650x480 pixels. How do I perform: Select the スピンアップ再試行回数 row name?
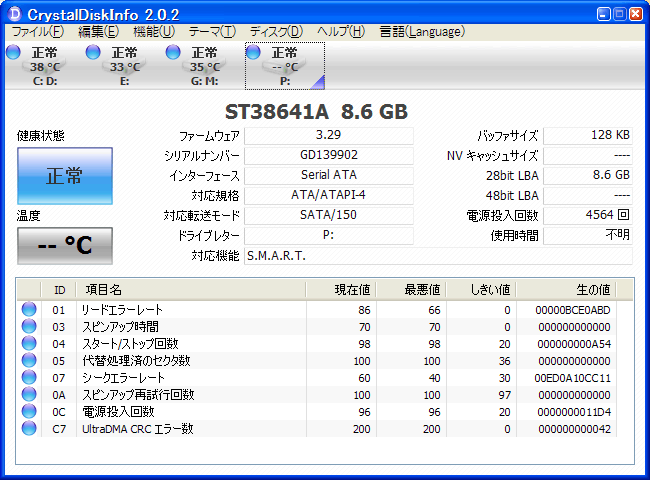pos(138,395)
